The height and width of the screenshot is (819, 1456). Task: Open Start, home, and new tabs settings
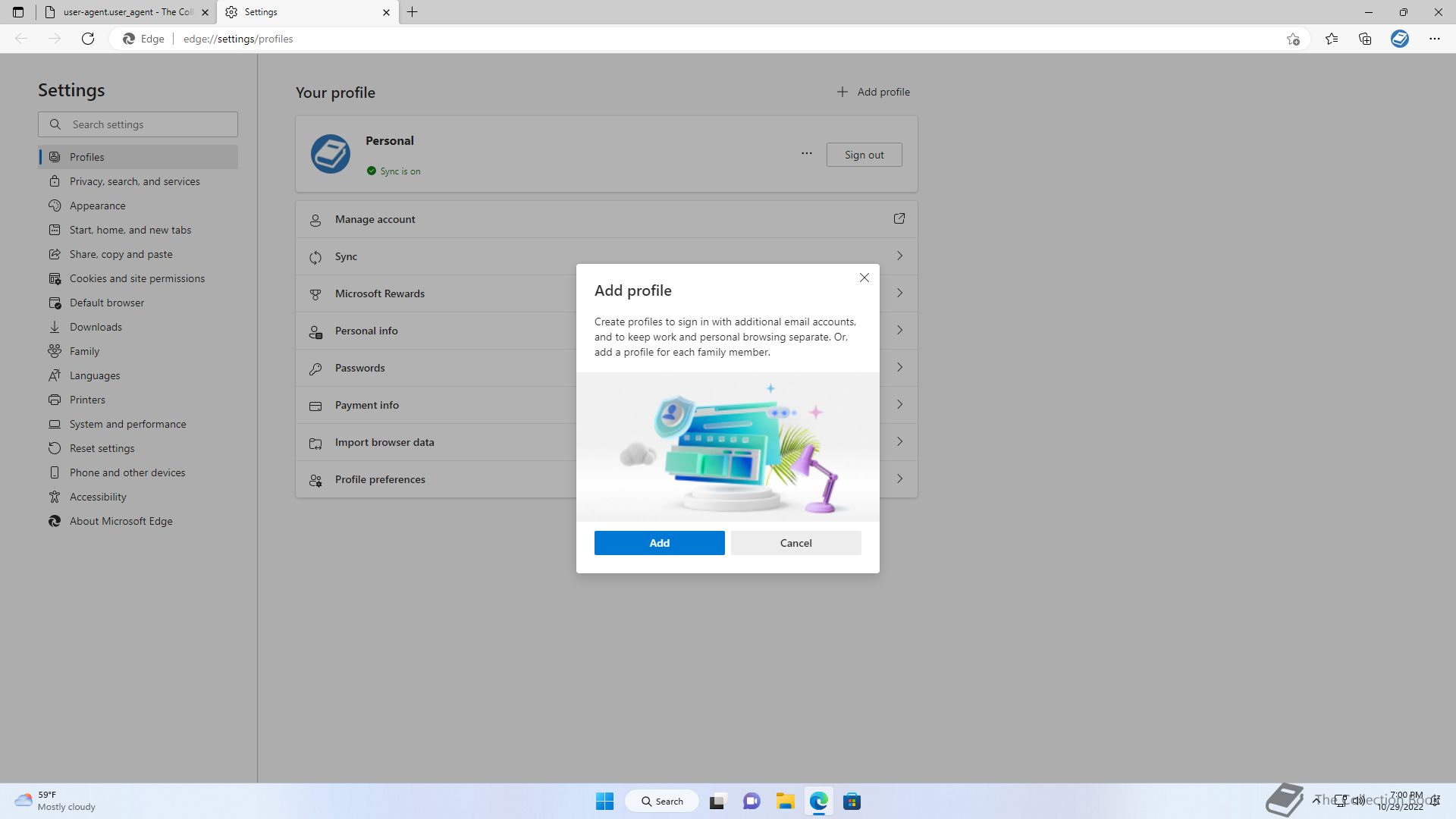click(138, 230)
